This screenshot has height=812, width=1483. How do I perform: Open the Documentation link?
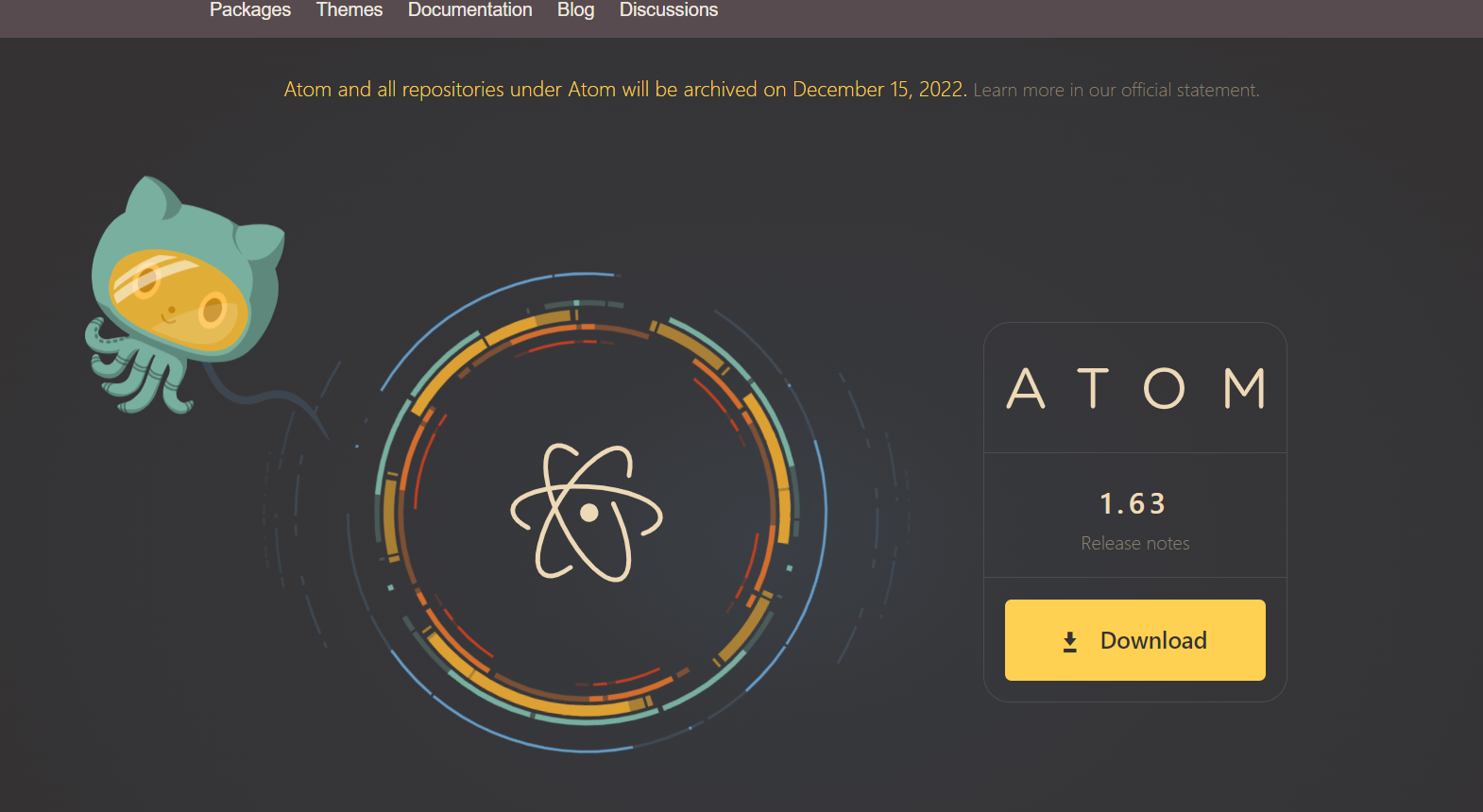[469, 9]
